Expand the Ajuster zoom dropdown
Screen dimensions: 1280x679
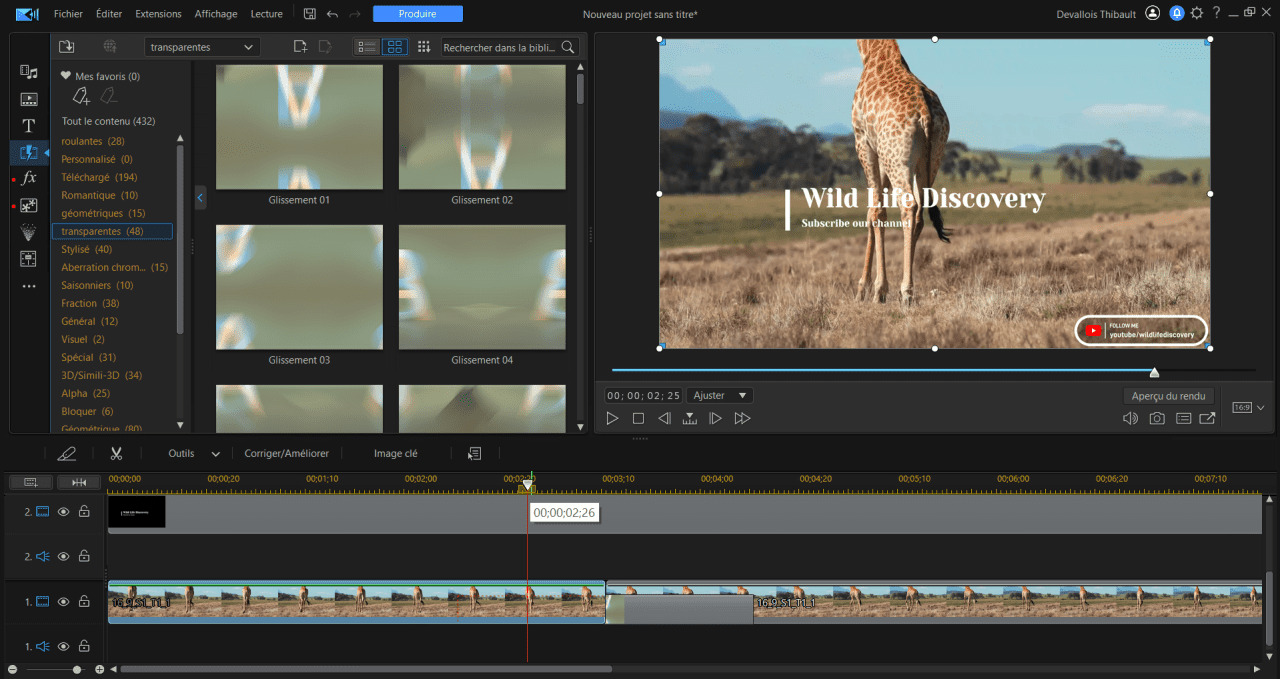pos(720,395)
